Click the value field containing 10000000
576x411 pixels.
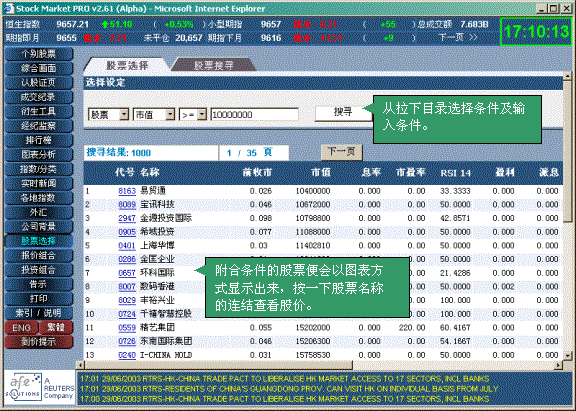[254, 115]
